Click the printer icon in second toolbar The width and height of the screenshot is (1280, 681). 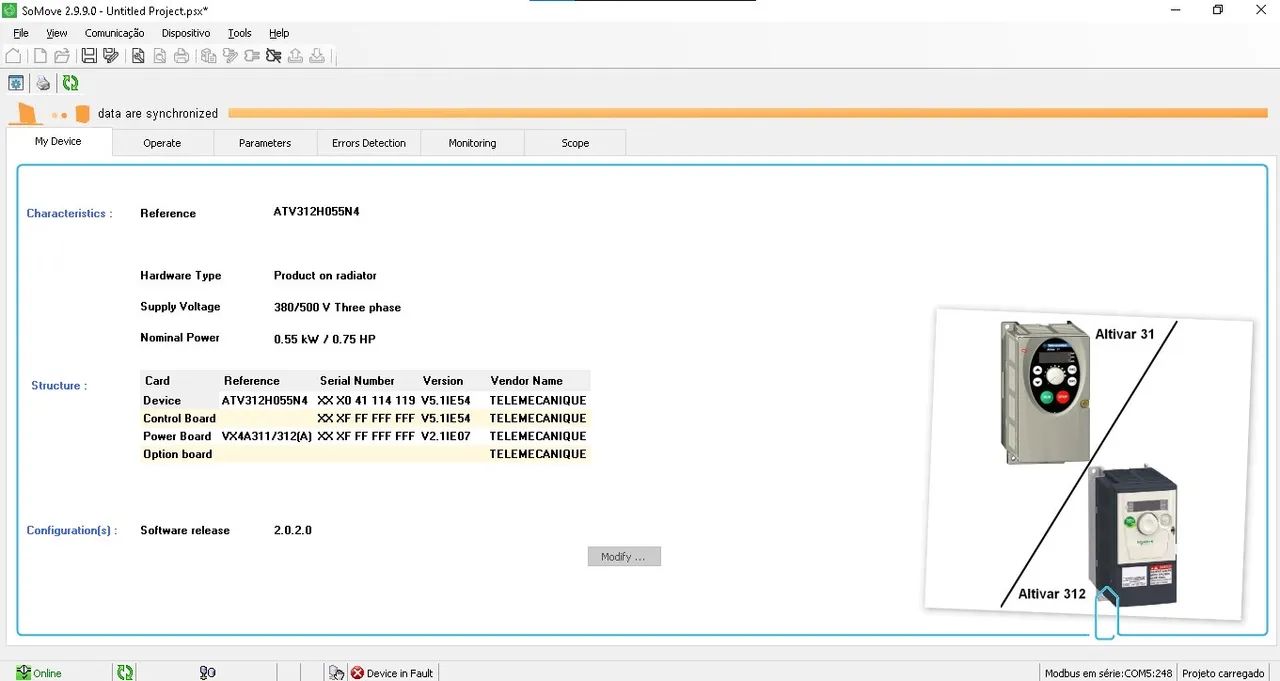43,83
